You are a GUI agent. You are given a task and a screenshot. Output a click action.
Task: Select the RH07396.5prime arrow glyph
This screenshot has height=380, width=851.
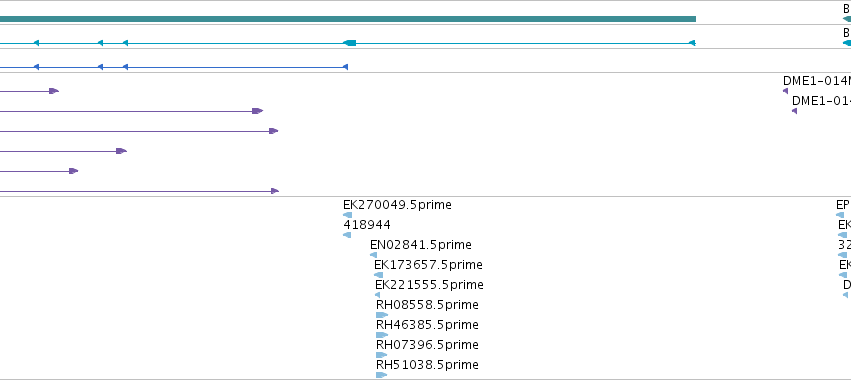point(382,355)
